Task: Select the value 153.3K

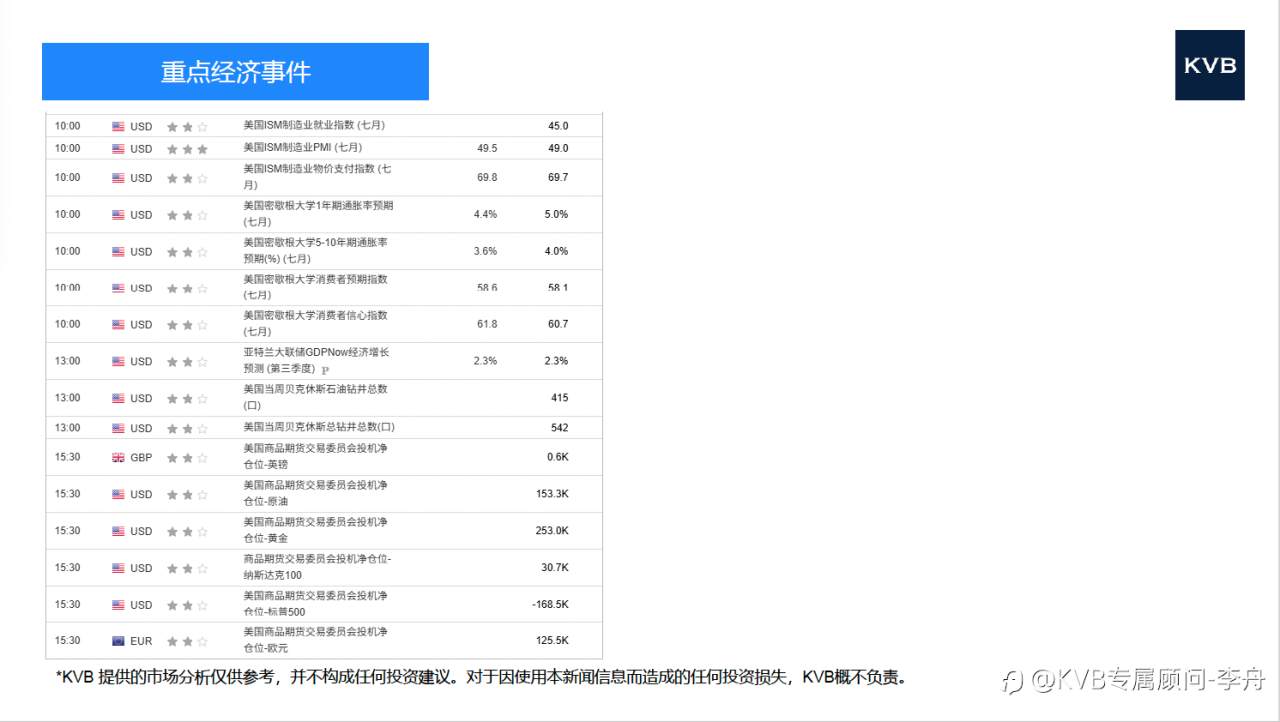Action: [x=552, y=494]
